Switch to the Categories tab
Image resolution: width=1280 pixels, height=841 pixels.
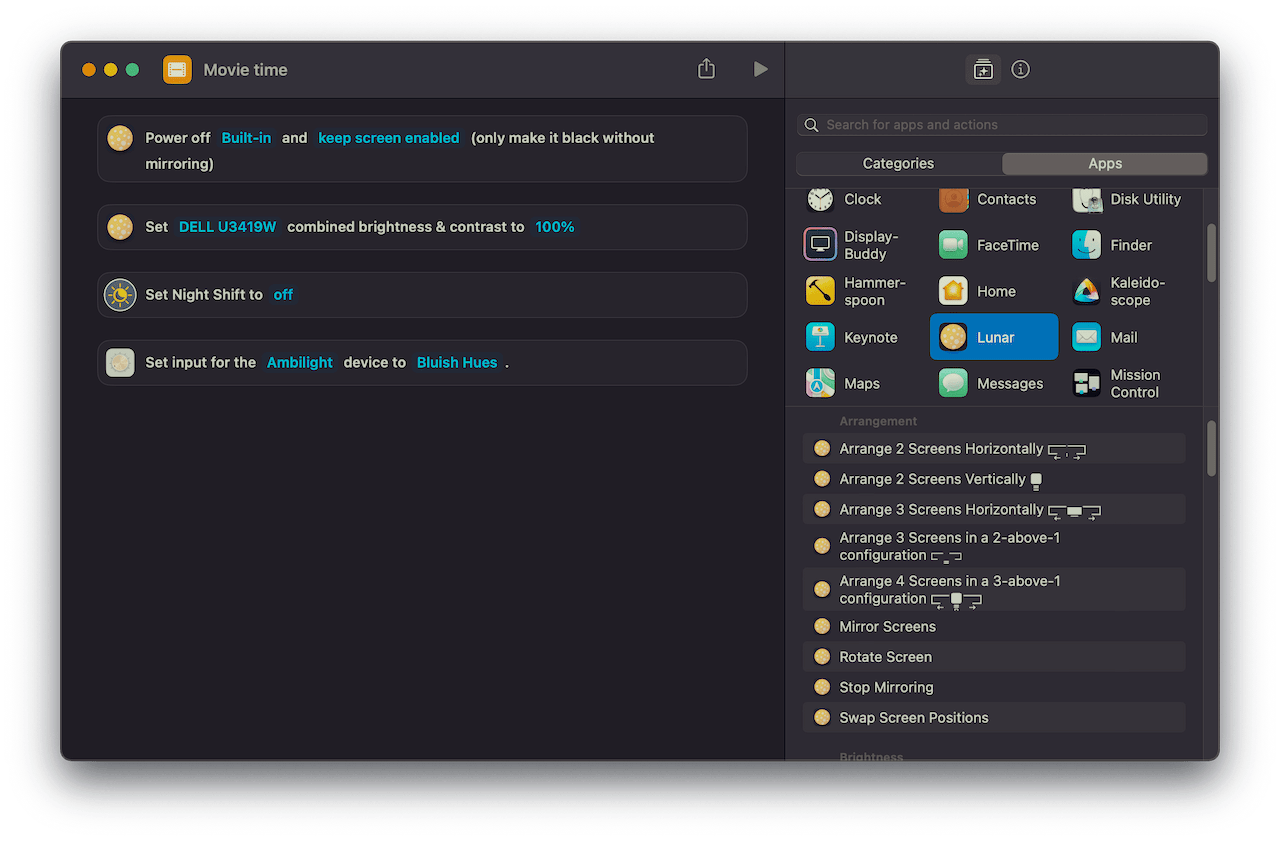pos(898,164)
